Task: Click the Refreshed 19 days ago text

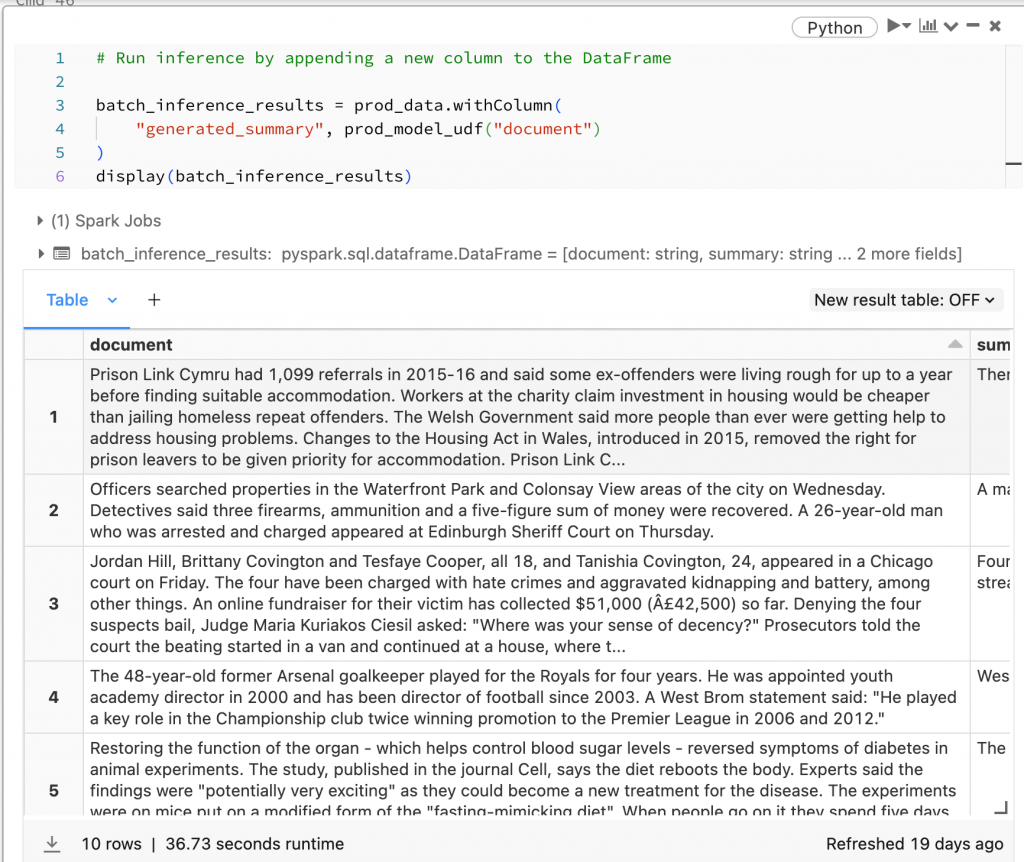Action: click(914, 844)
